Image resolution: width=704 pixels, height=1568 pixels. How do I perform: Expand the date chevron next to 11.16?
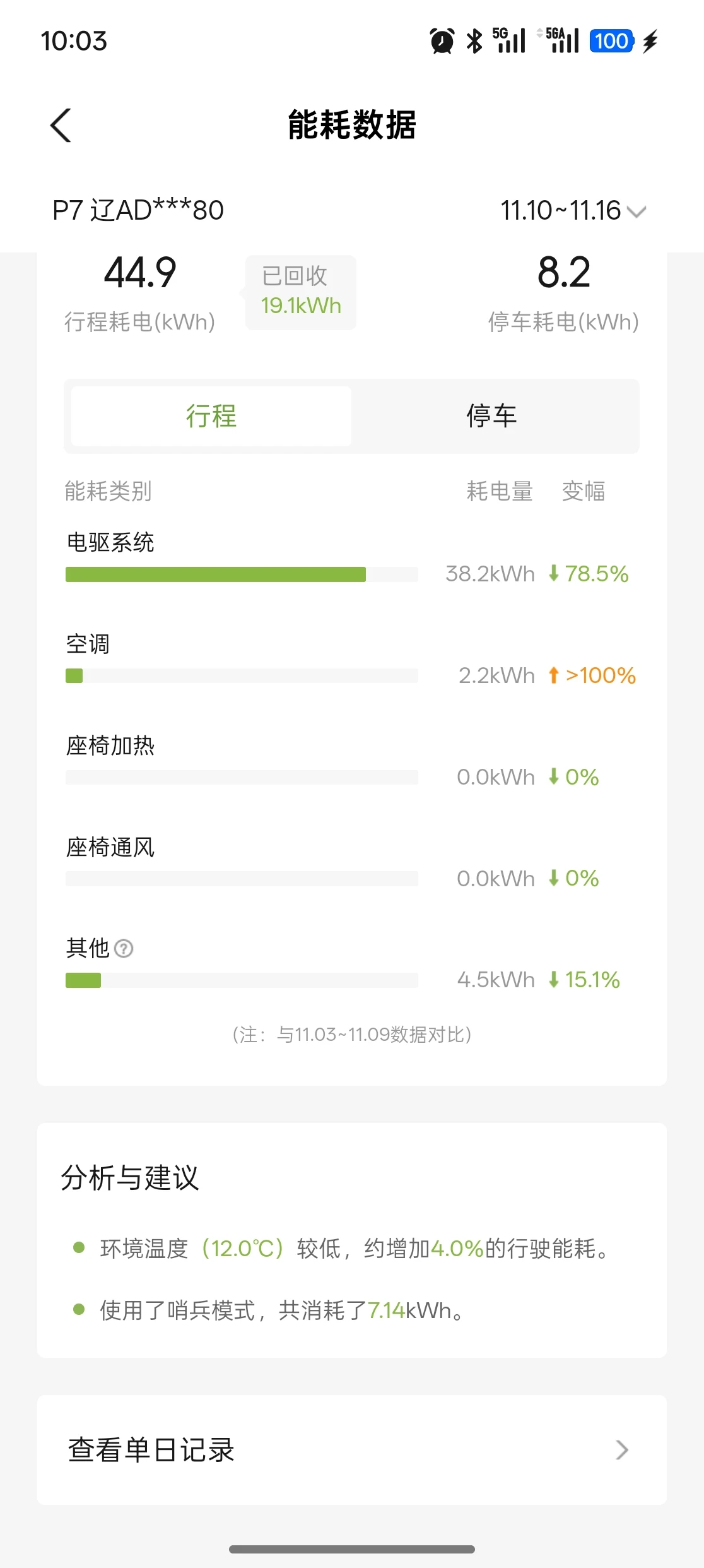tap(637, 212)
